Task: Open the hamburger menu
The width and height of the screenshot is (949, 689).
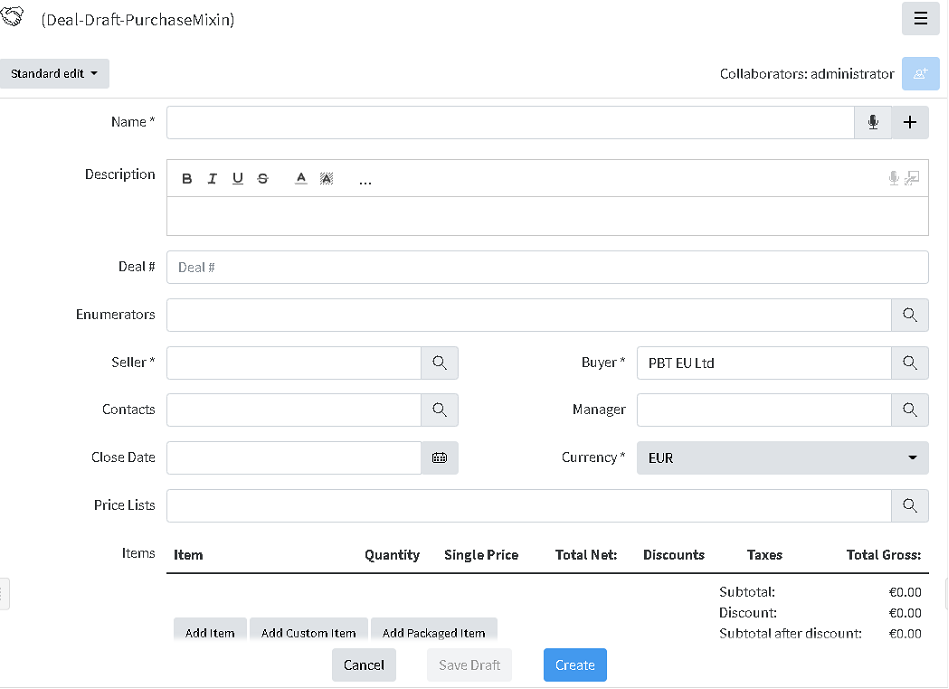Action: click(920, 19)
